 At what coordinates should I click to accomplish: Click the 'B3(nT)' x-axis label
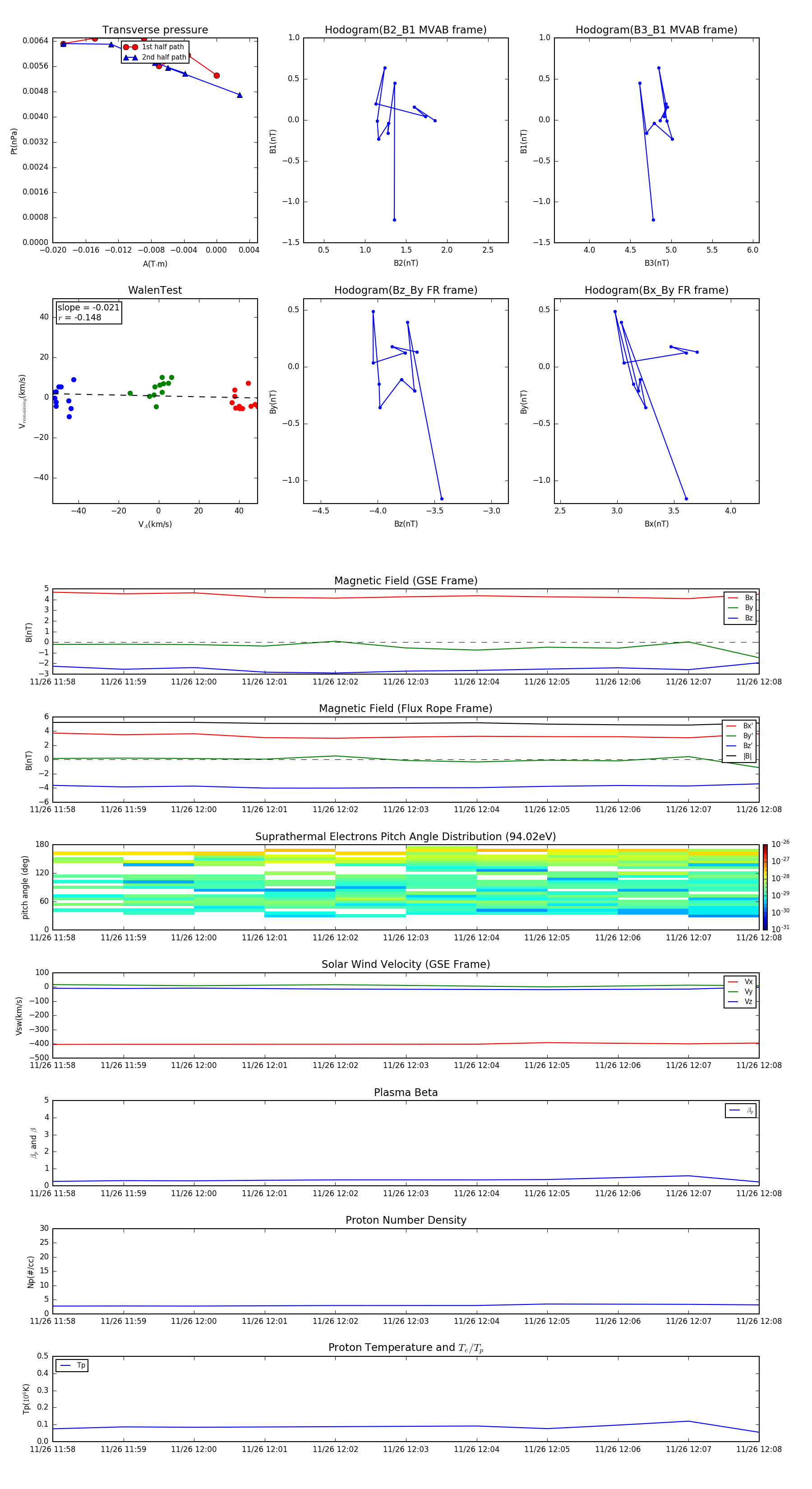656,263
